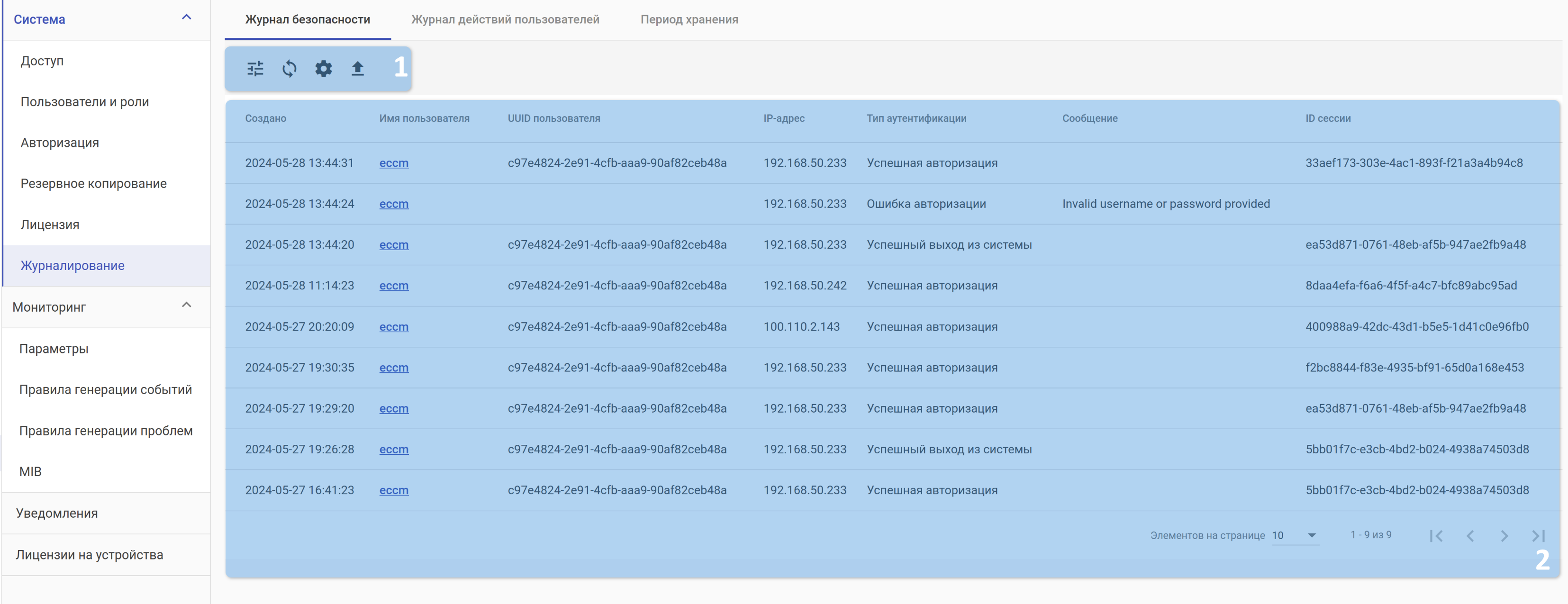This screenshot has width=1568, height=604.
Task: Open the table filter sliders icon
Action: click(255, 69)
